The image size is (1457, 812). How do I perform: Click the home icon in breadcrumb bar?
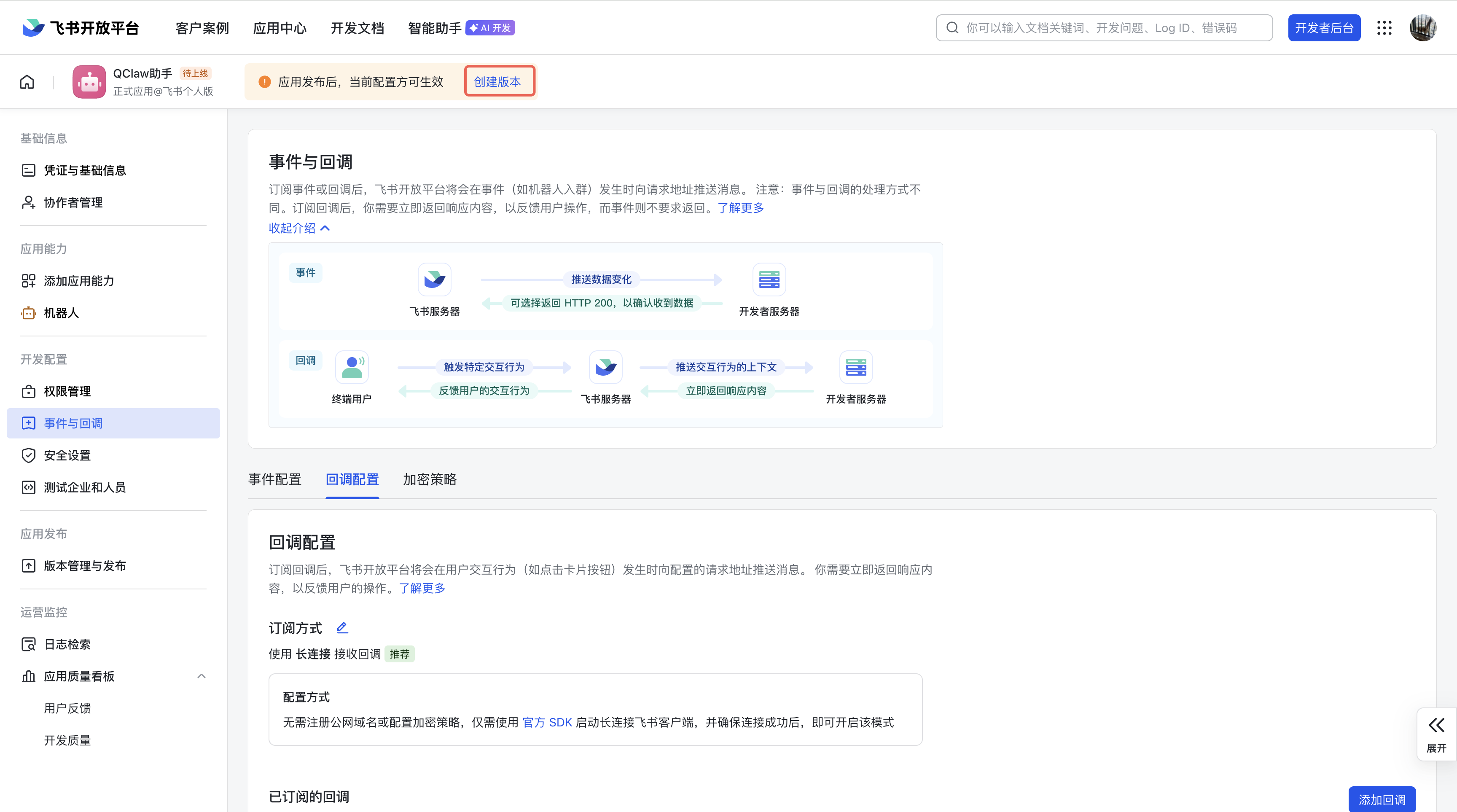[x=27, y=82]
